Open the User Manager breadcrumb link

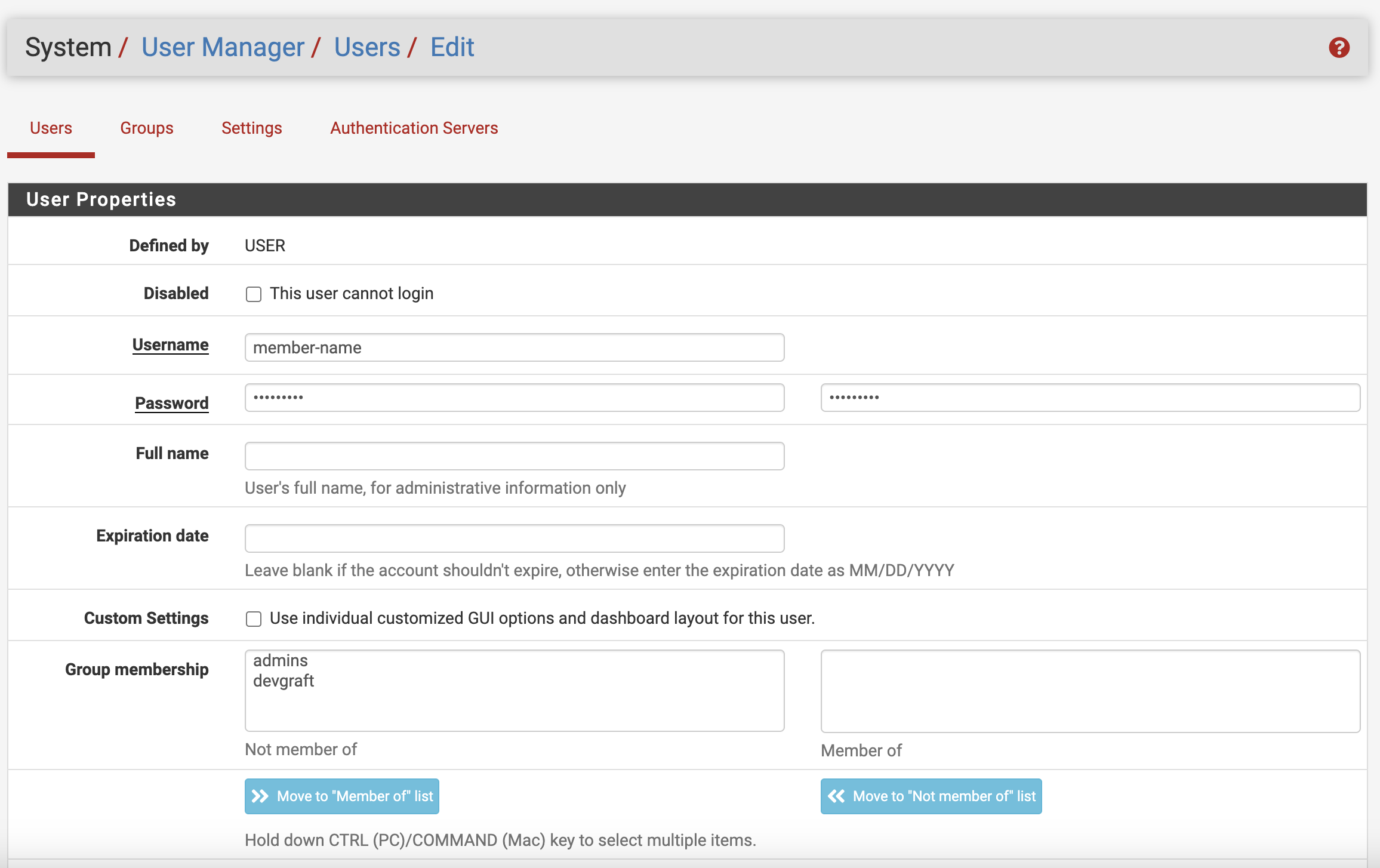click(x=223, y=47)
